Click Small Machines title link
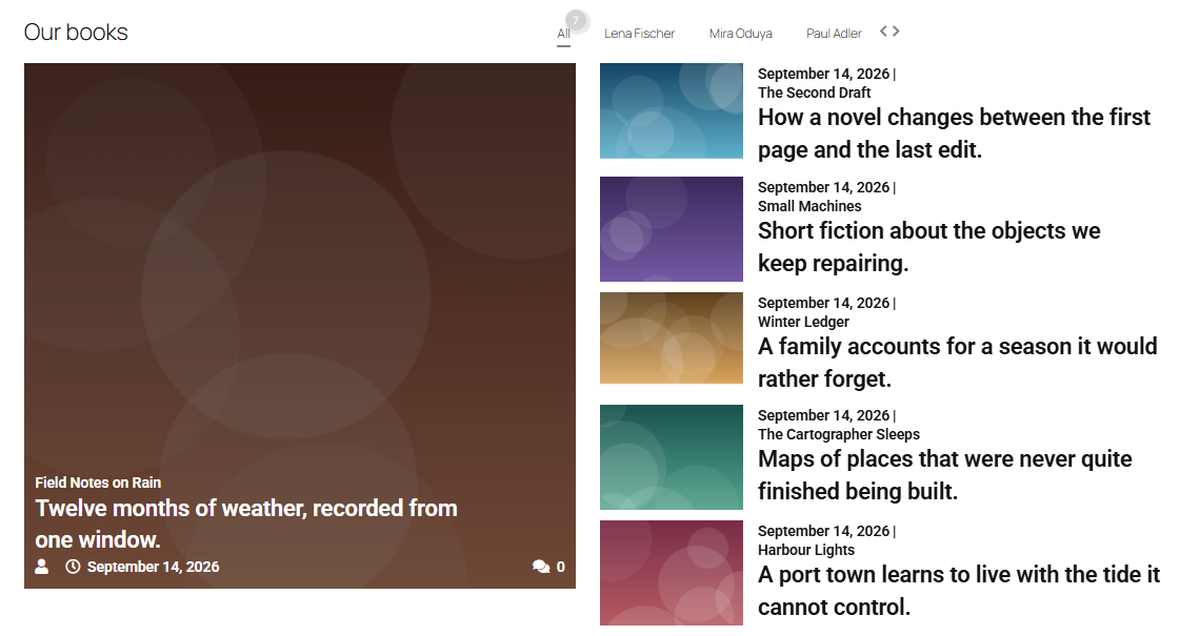 coord(809,206)
